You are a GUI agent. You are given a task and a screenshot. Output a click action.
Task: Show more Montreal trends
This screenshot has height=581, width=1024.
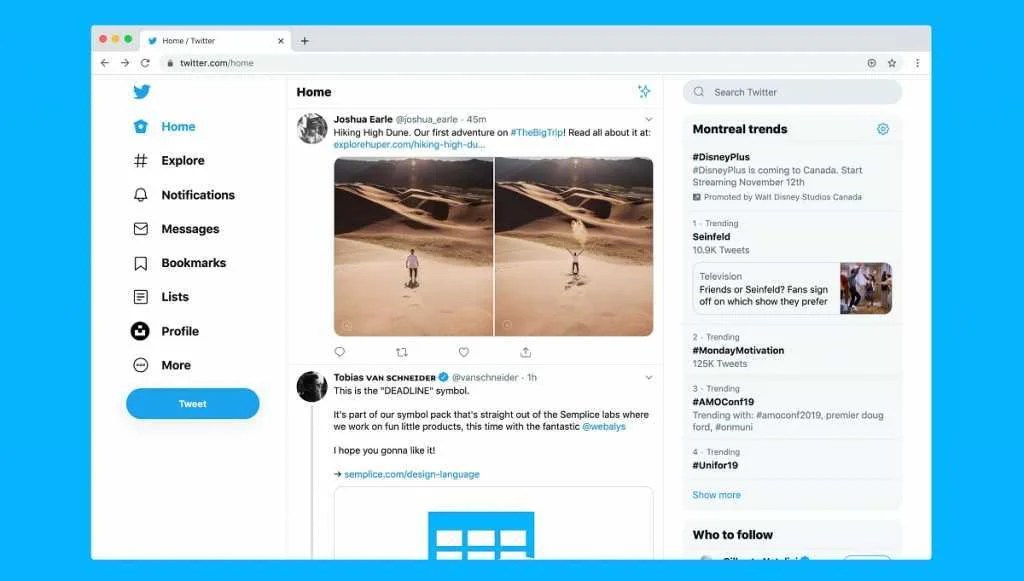click(x=716, y=494)
